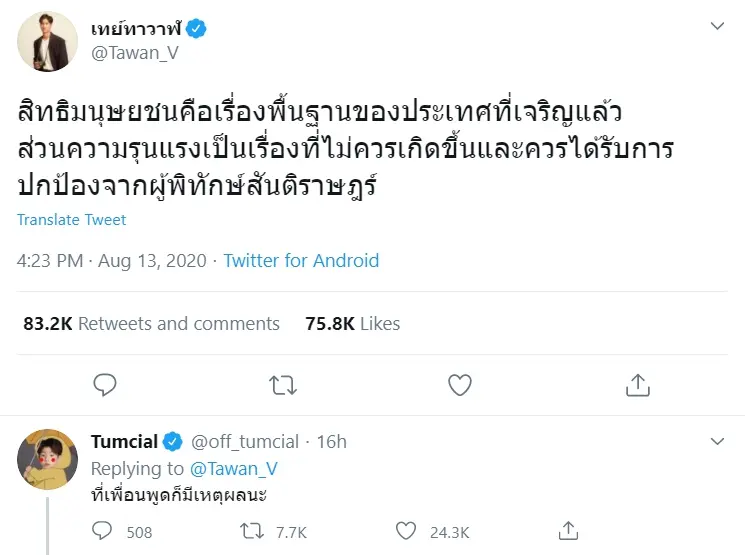
Task: Share the main tweet by Tawan_V
Action: click(637, 385)
